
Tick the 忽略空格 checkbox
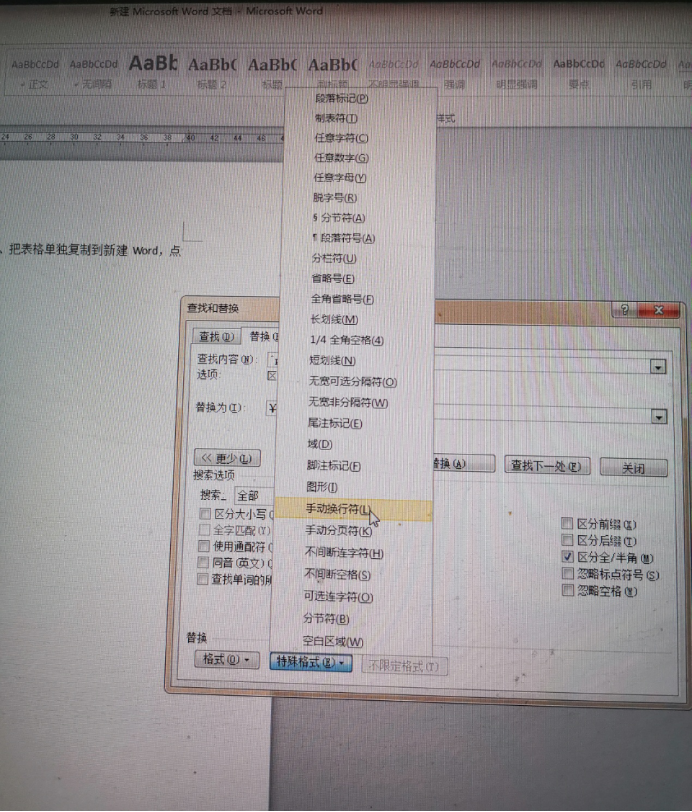(567, 592)
